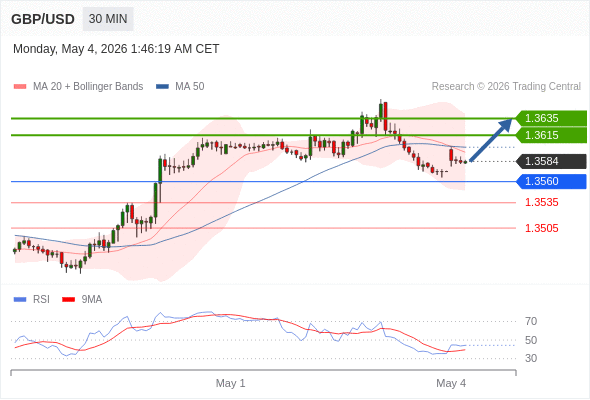Click the RSI 70 level label
This screenshot has height=400, width=590.
531,321
